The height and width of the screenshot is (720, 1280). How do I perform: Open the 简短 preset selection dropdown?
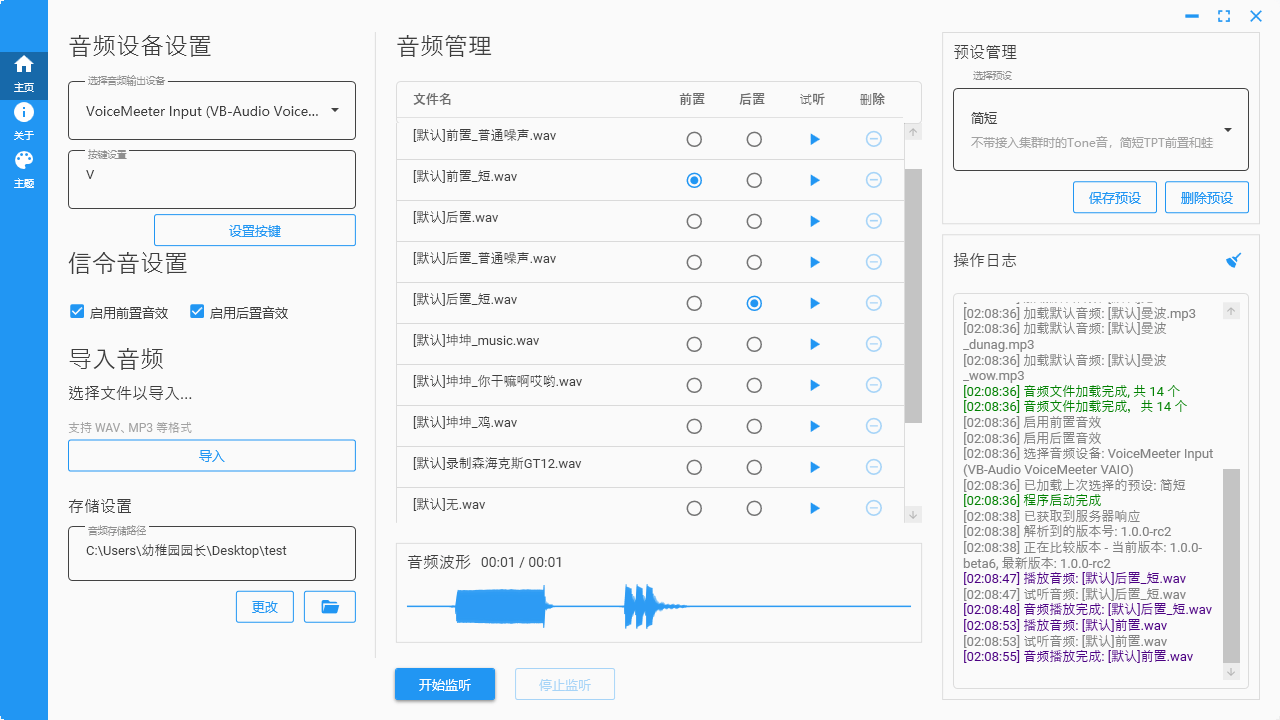click(1101, 130)
